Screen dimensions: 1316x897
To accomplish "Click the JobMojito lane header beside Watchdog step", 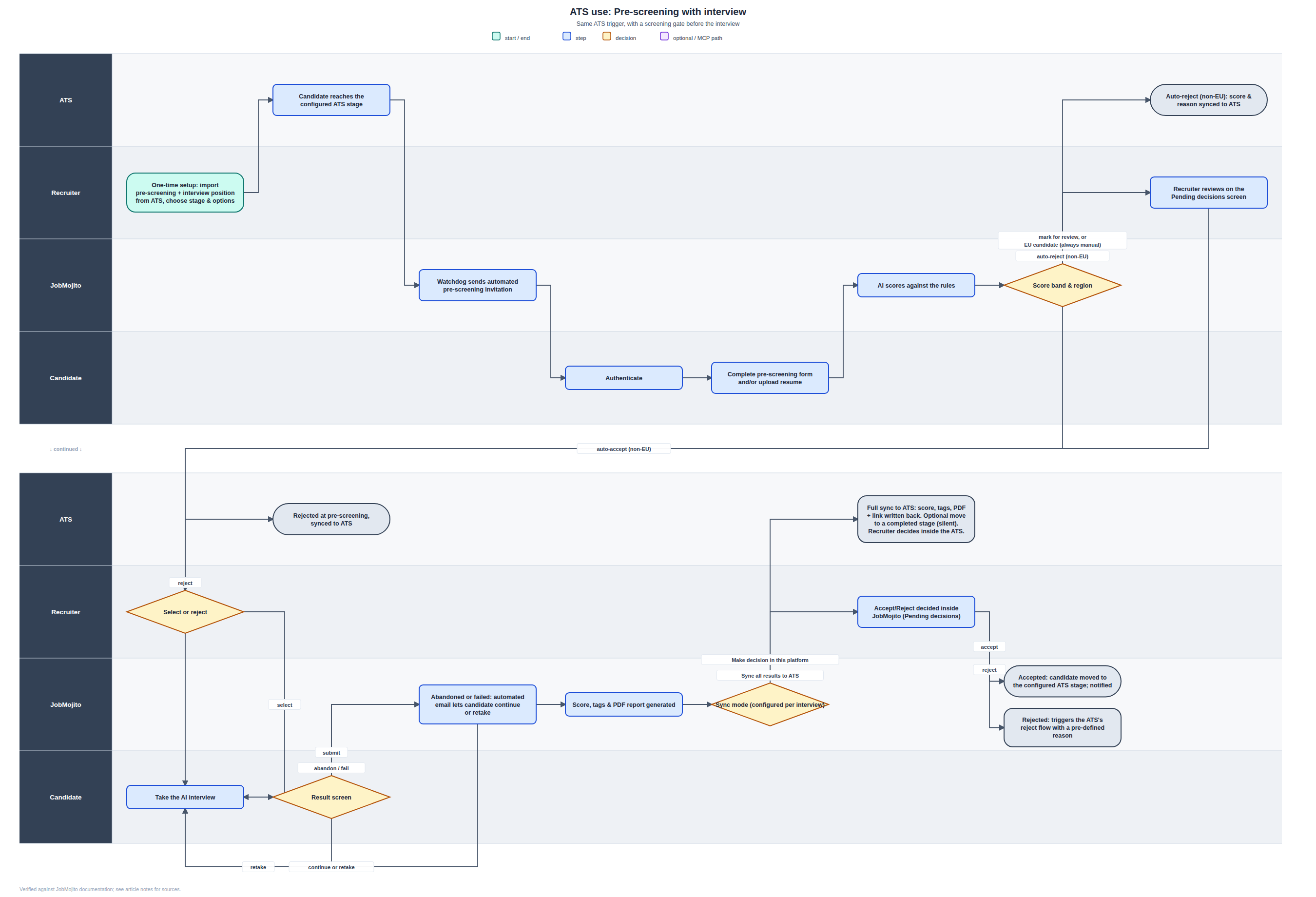I will (x=66, y=285).
